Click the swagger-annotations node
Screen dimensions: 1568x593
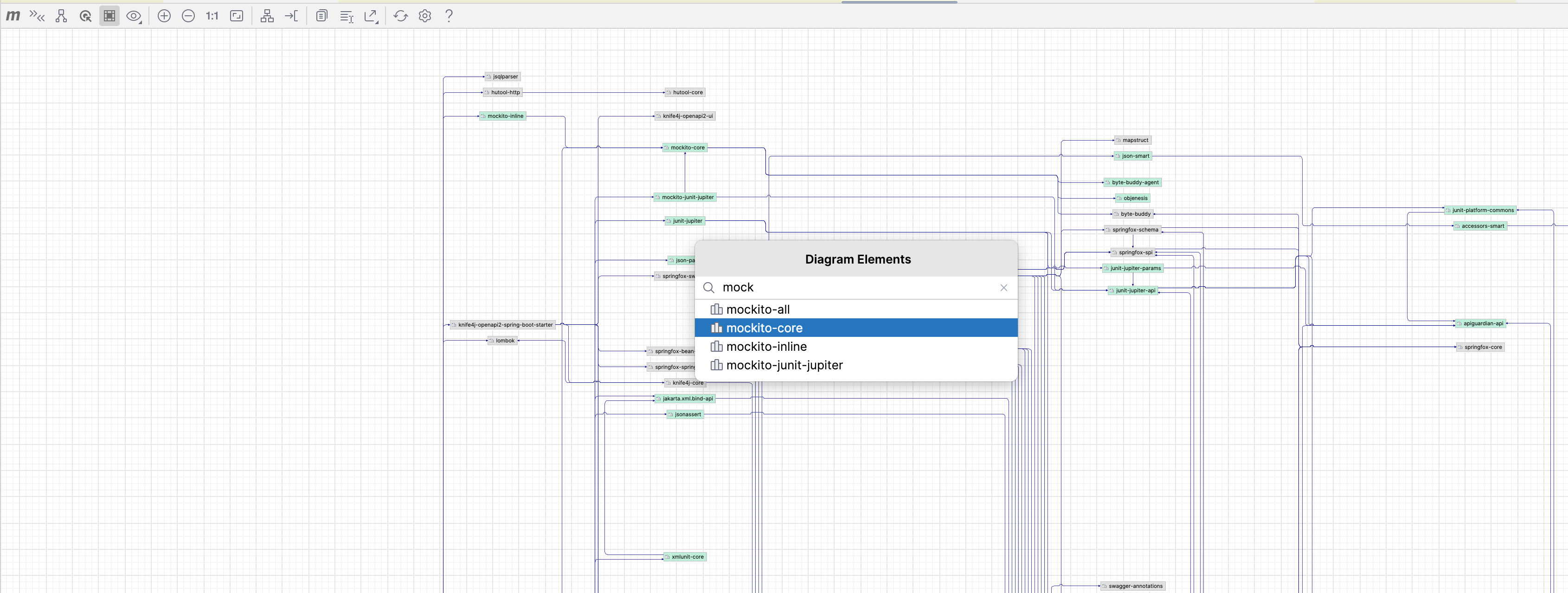(1133, 586)
